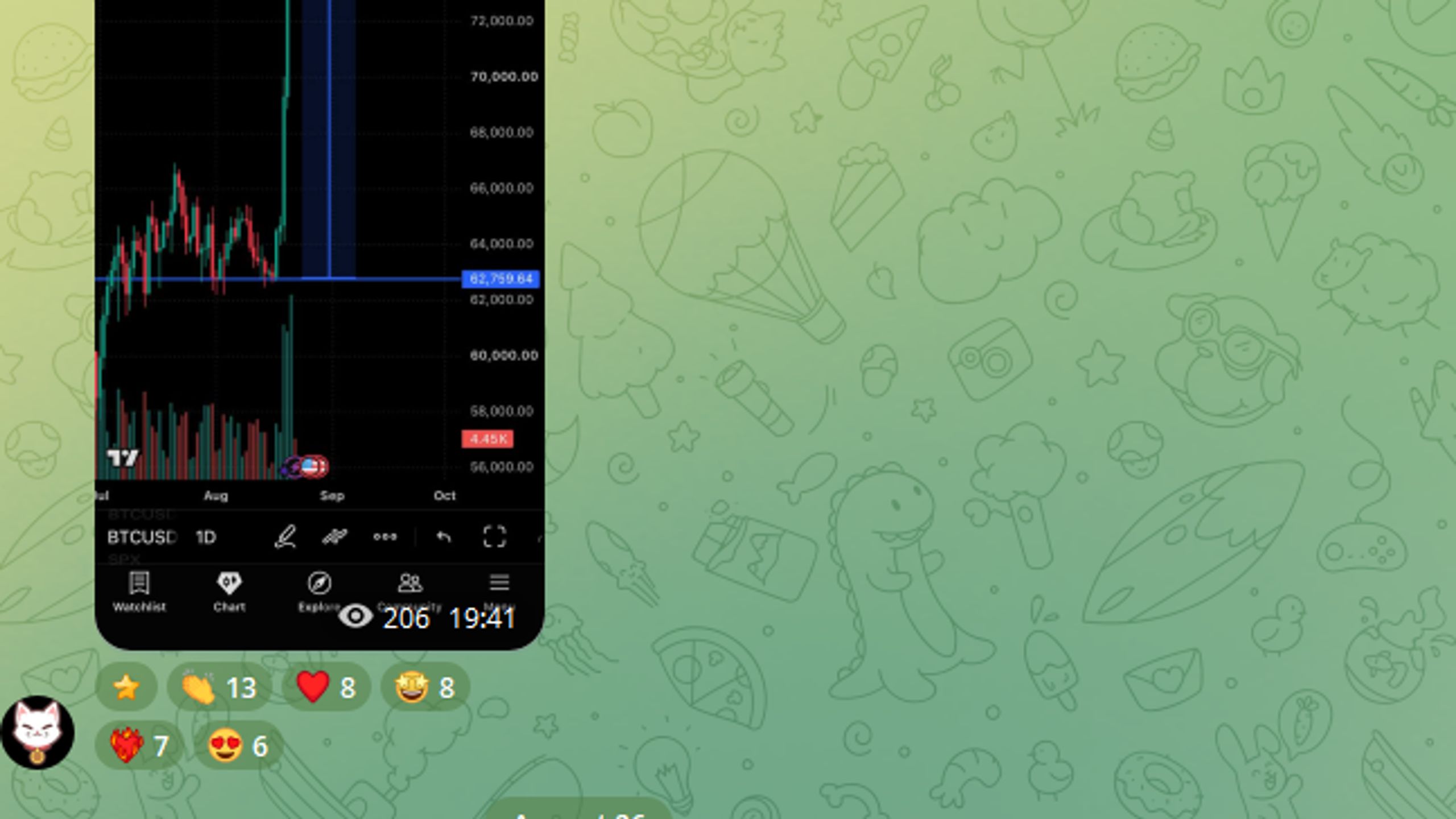The width and height of the screenshot is (1456, 819).
Task: Click the burning heart reaction with 7
Action: coord(139,746)
